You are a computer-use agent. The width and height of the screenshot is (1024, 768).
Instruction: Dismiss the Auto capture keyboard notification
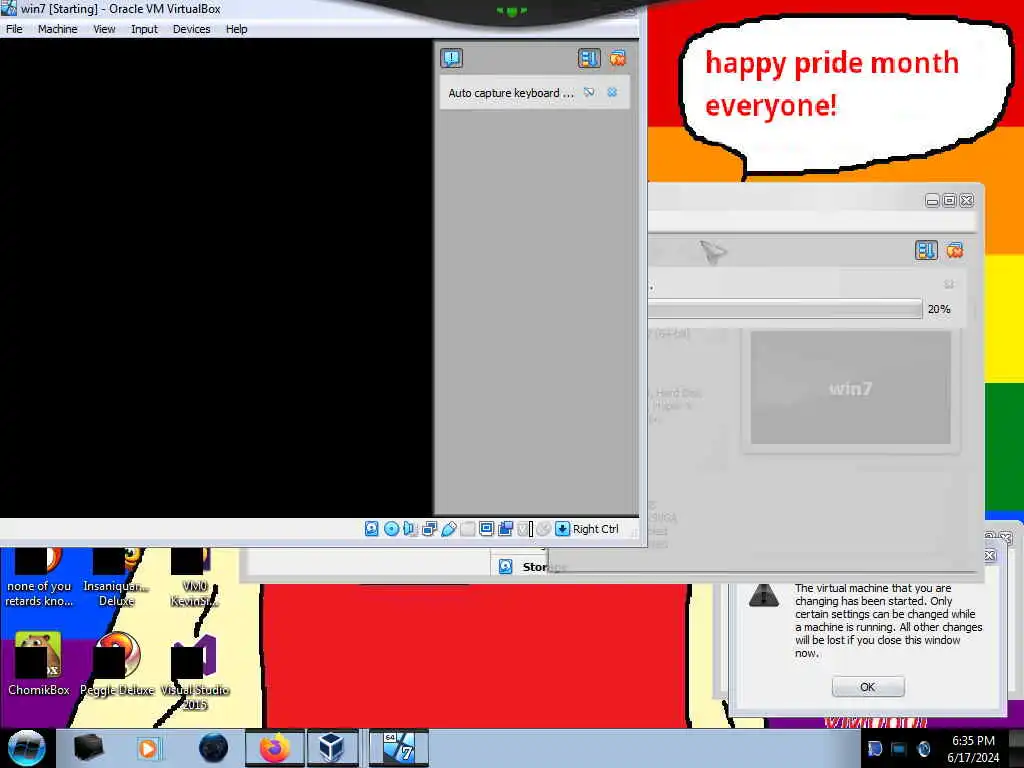coord(612,92)
